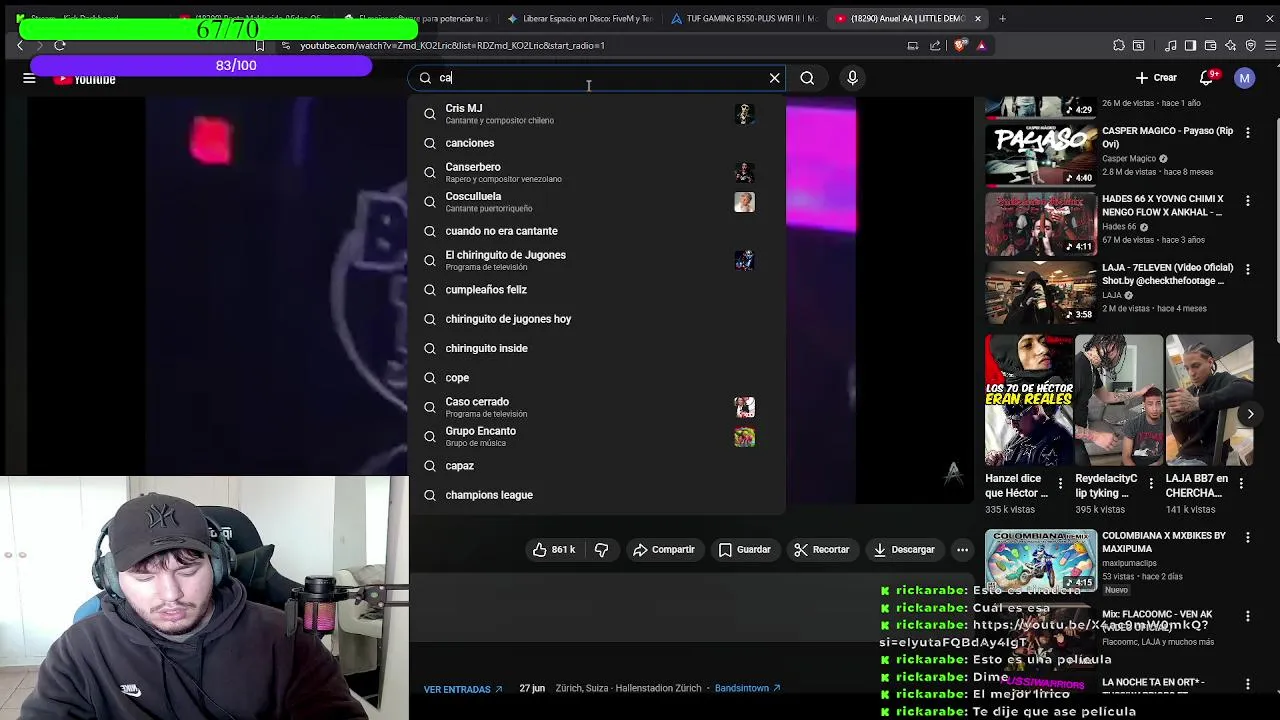The image size is (1280, 720).
Task: Open options for 'Hanzel dice que Héctor' short
Action: click(1060, 484)
